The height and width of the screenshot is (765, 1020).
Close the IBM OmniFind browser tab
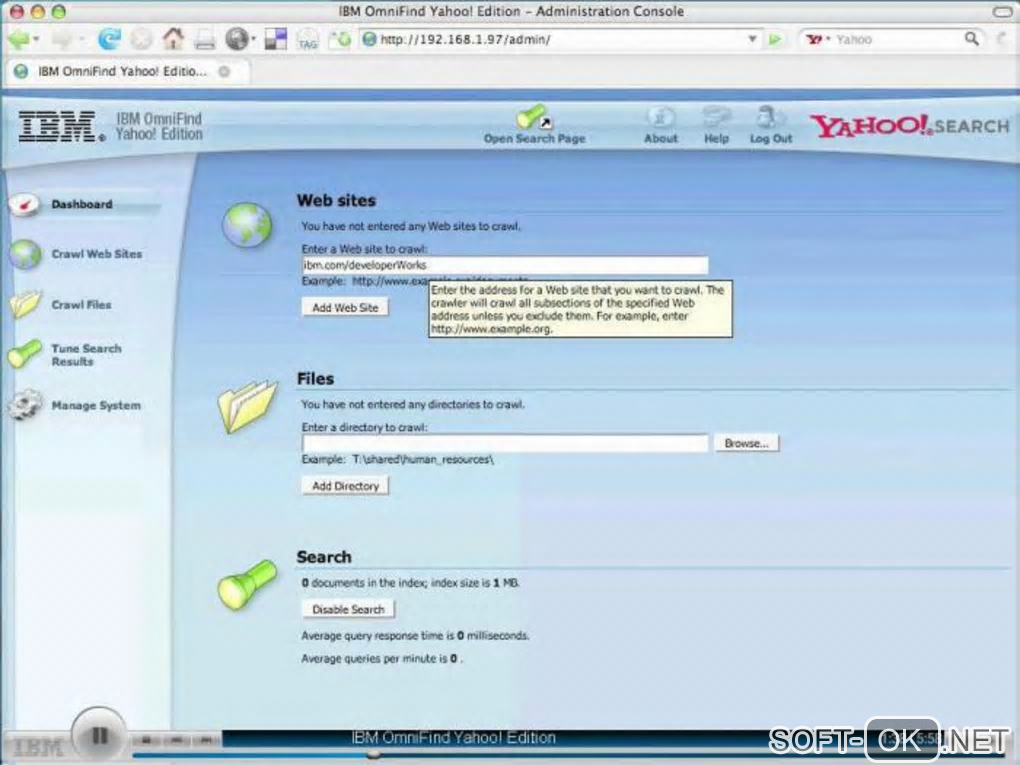click(x=224, y=72)
